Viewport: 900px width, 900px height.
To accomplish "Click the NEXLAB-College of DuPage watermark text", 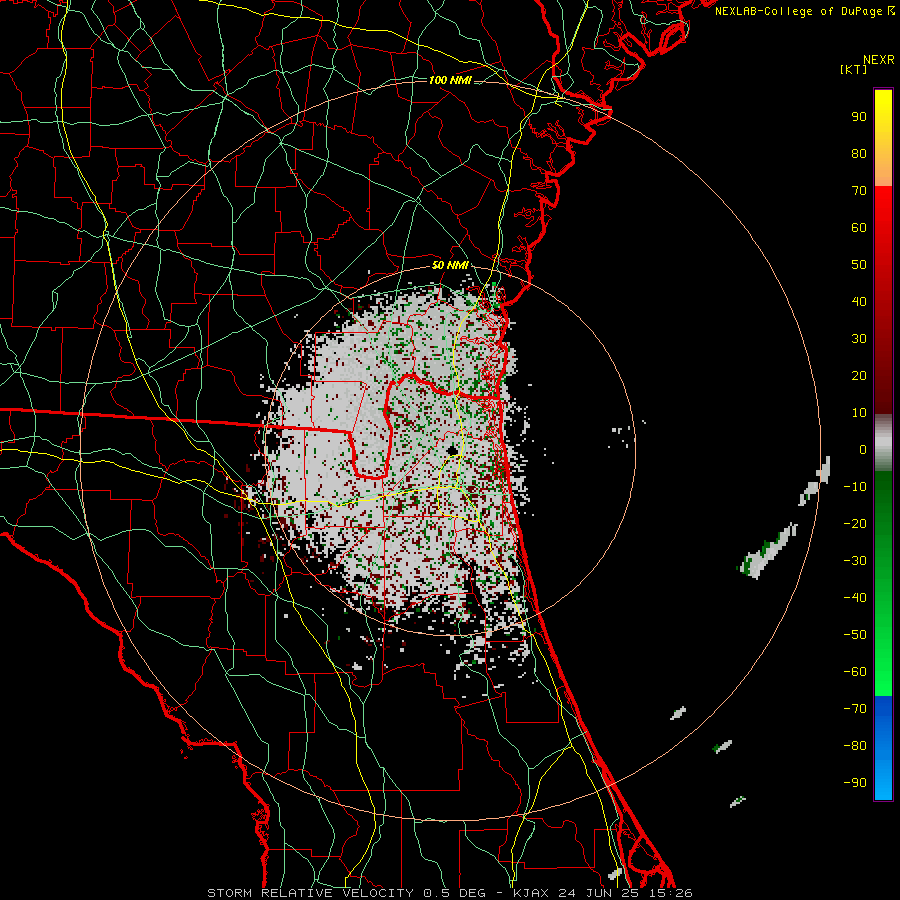I will (x=805, y=11).
